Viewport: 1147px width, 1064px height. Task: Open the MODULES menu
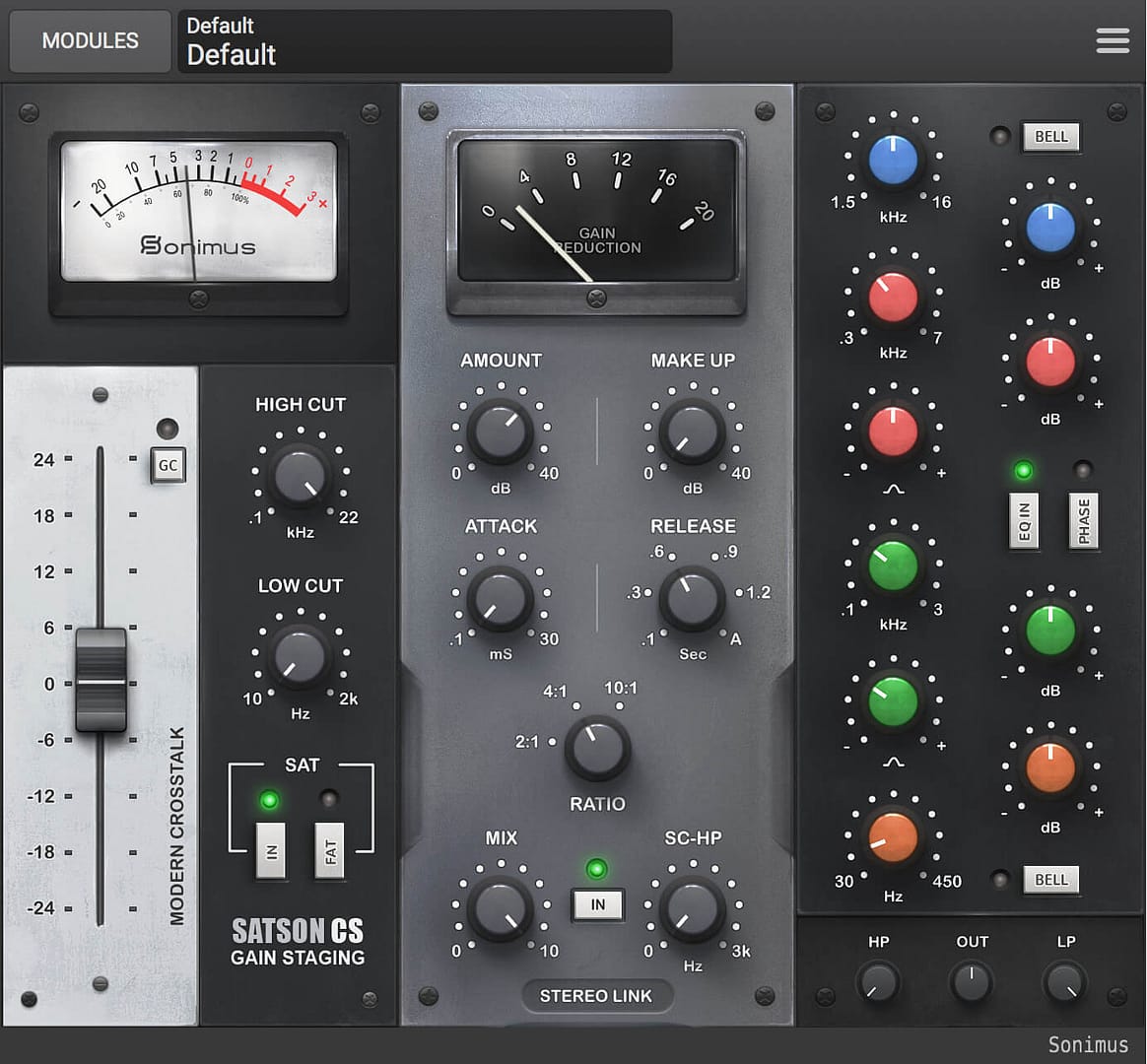click(90, 41)
